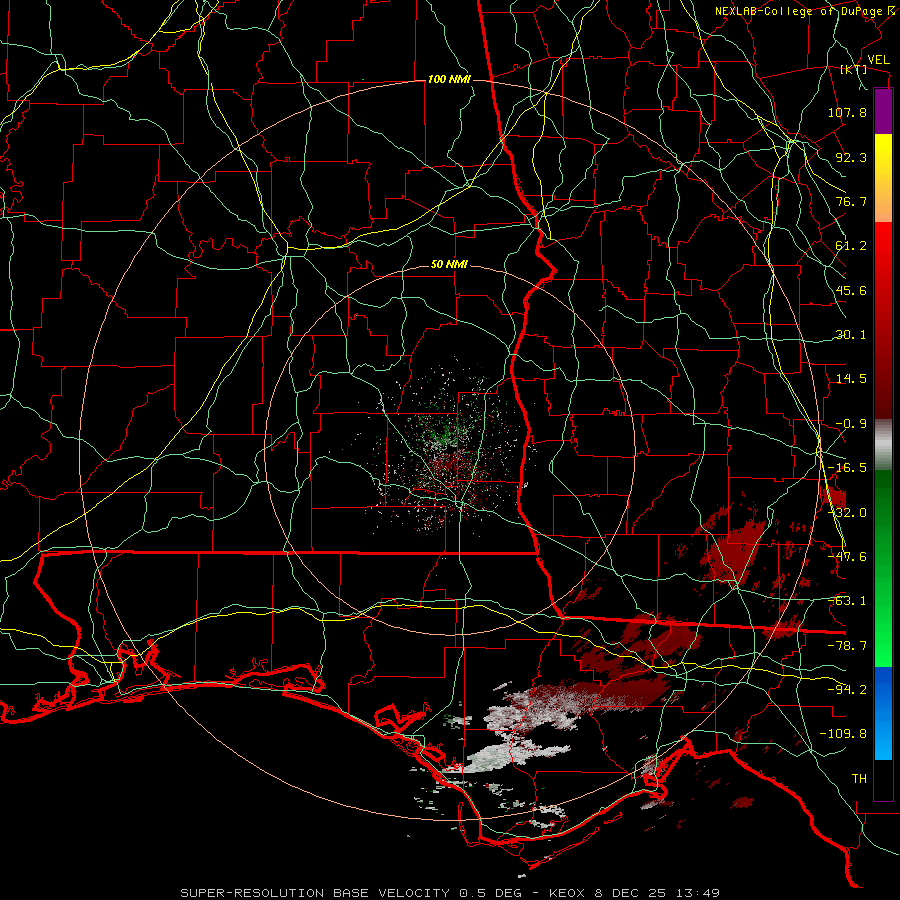This screenshot has width=900, height=900.
Task: Click the 61.2 velocity scale value
Action: pyautogui.click(x=851, y=246)
